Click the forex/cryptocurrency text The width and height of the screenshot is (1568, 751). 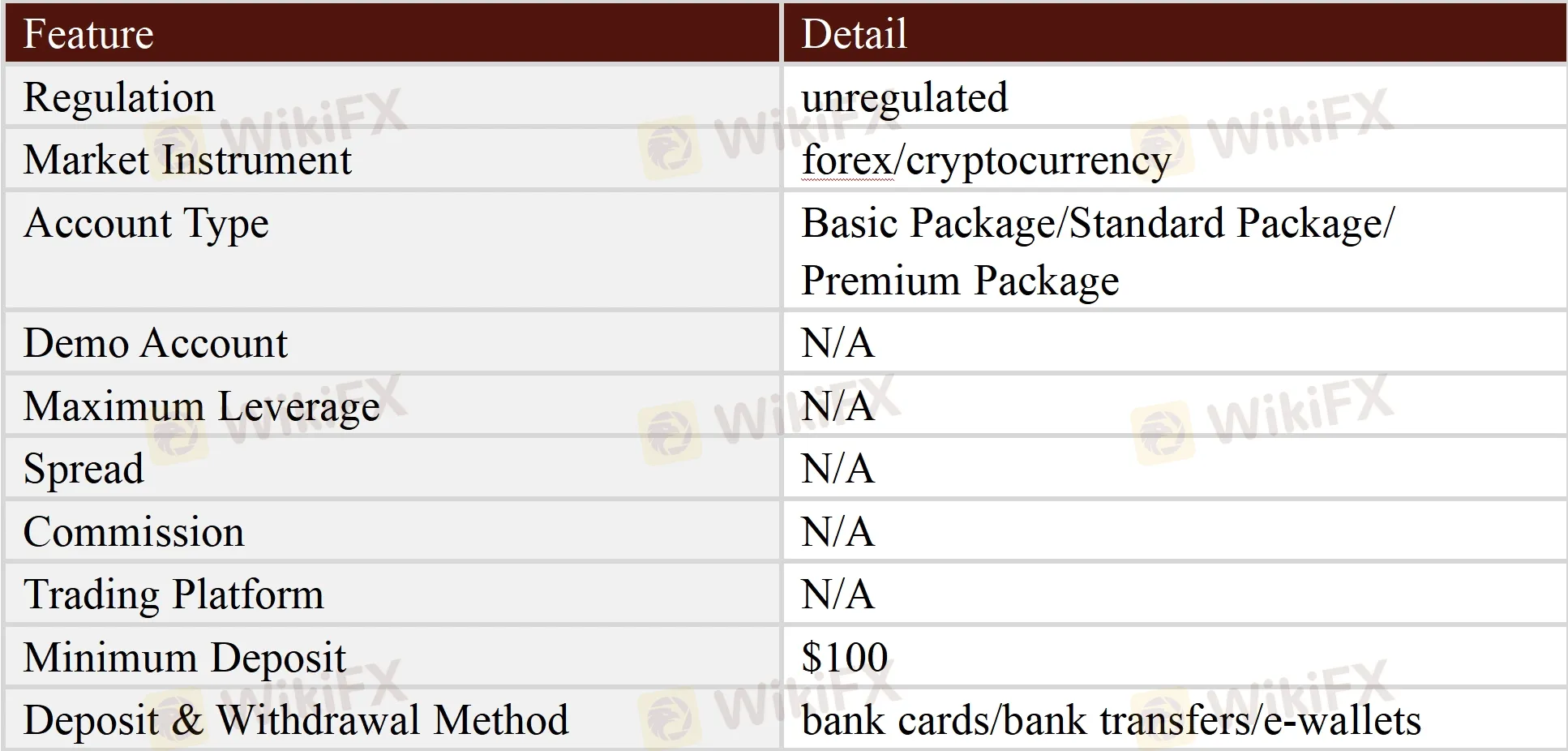(x=985, y=161)
